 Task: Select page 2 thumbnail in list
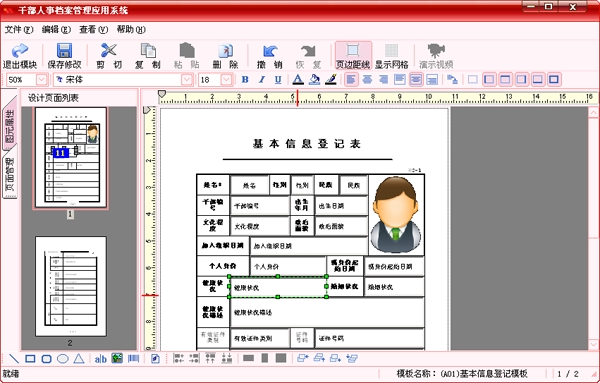pos(70,286)
